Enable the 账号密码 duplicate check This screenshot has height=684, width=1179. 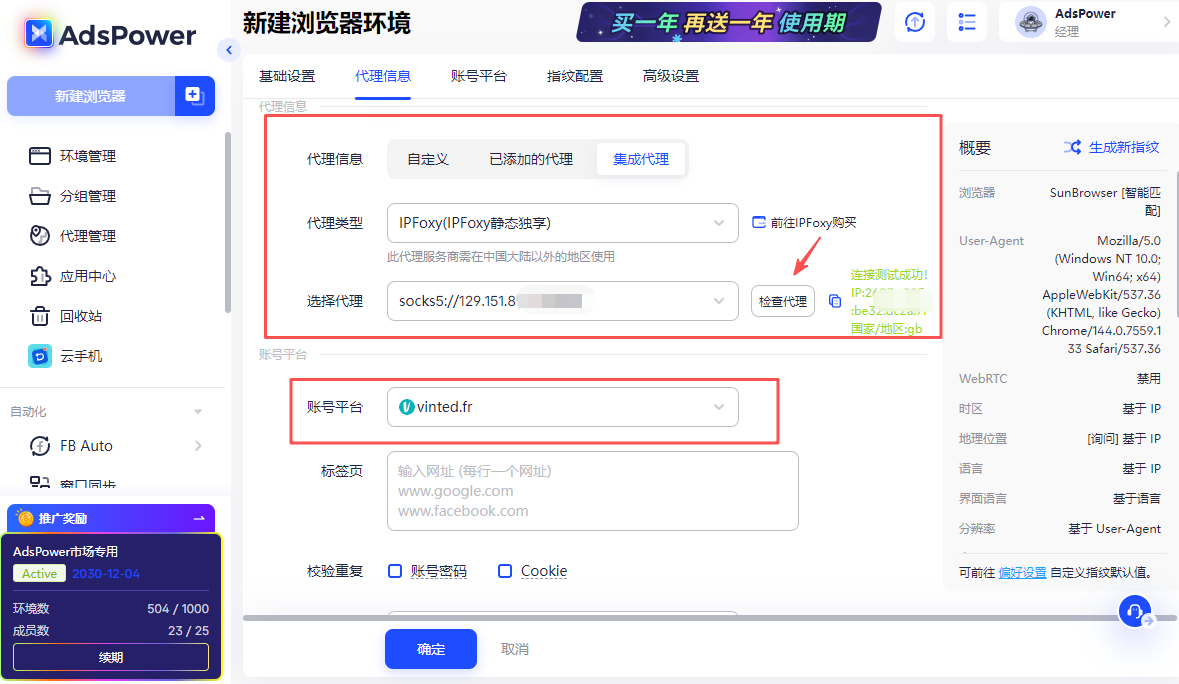[395, 570]
